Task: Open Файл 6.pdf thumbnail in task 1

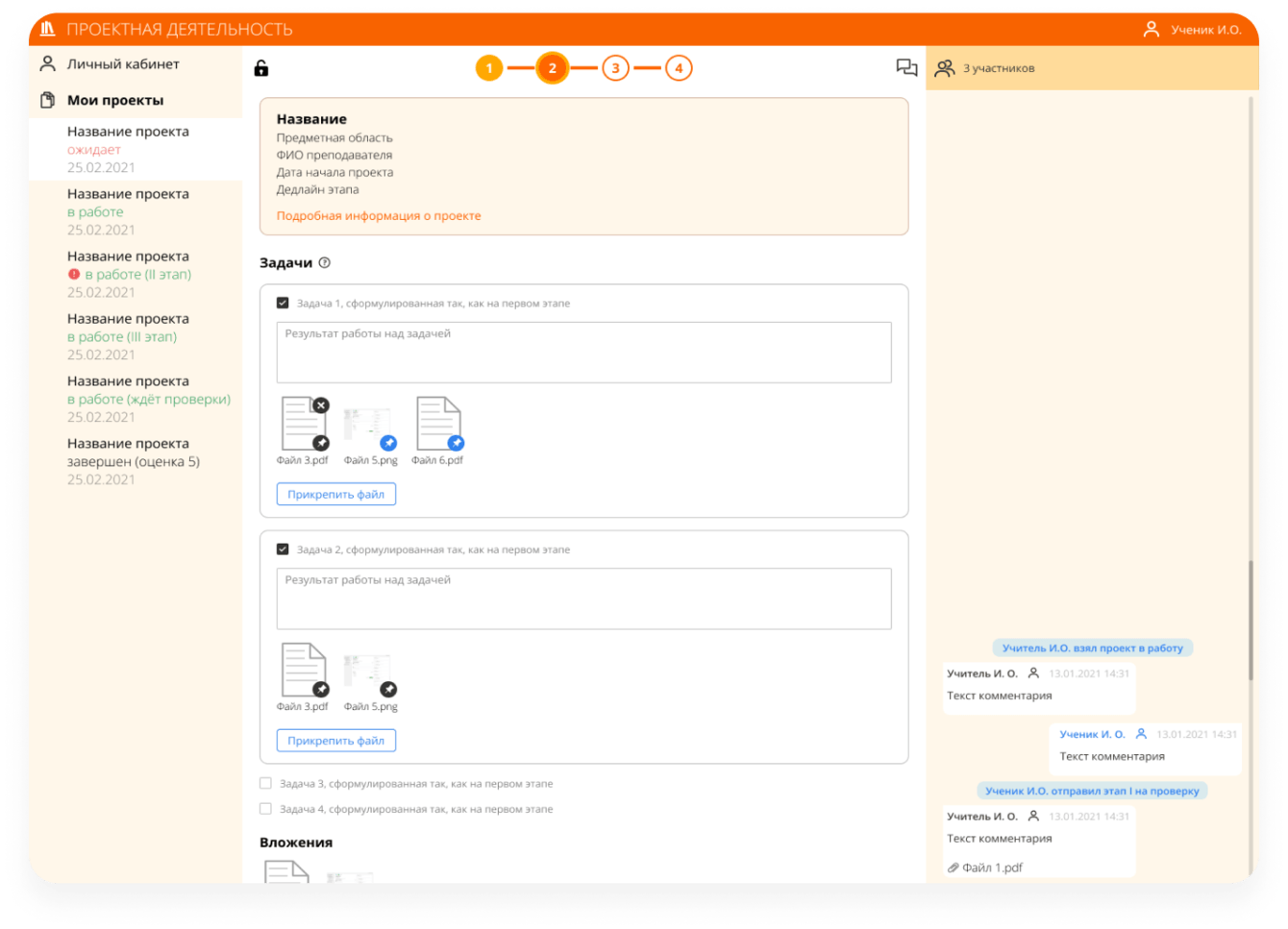Action: tap(437, 424)
